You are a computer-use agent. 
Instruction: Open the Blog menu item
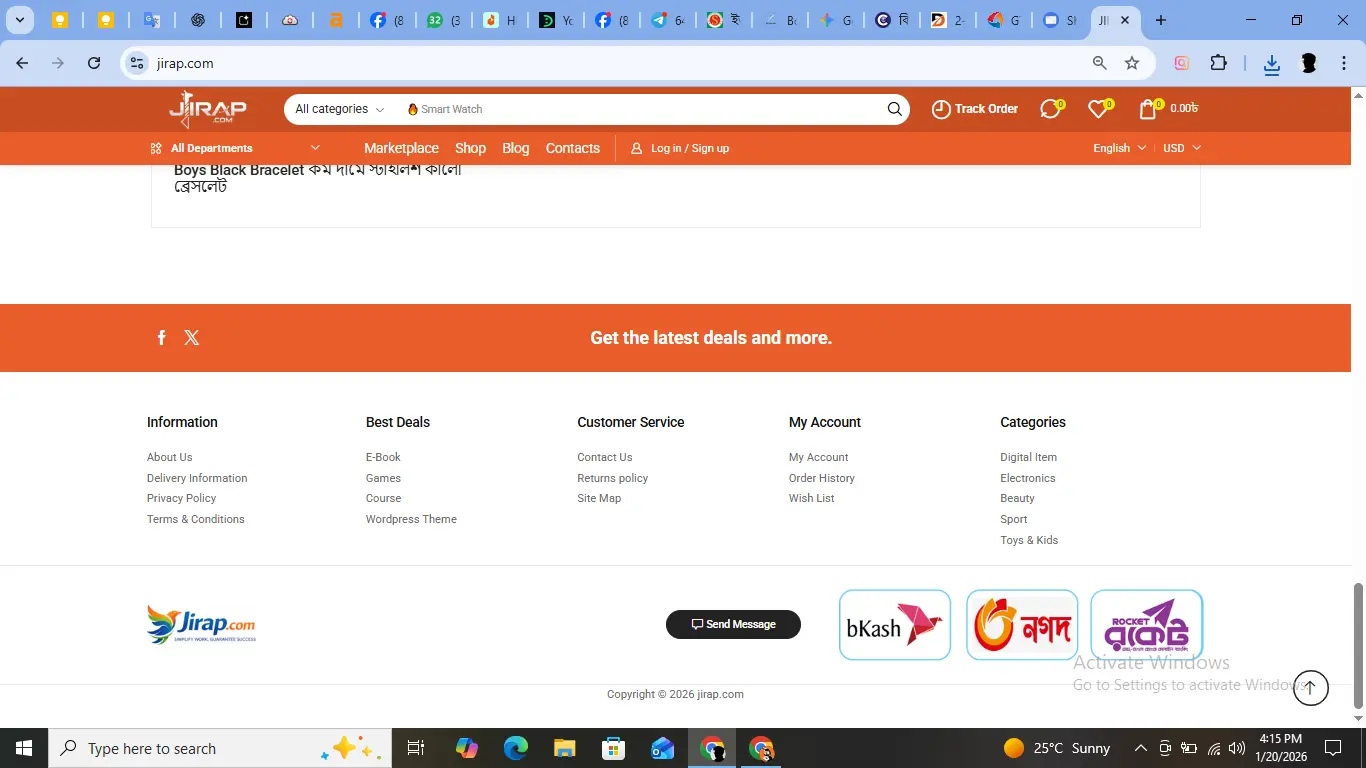tap(515, 148)
